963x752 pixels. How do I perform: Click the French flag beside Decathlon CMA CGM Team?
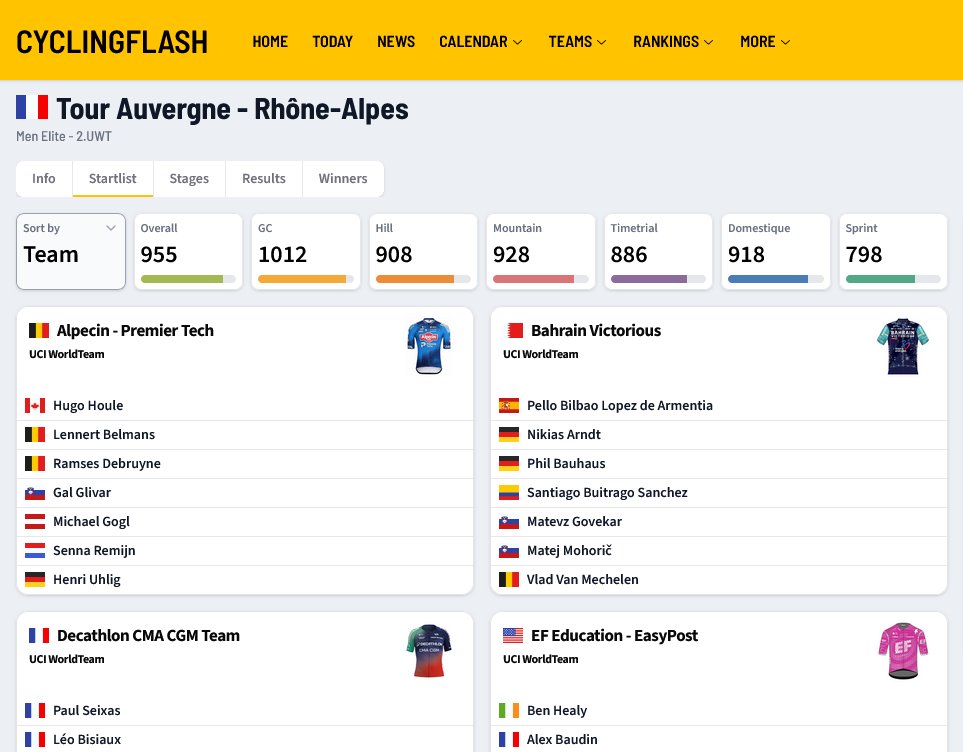39,635
